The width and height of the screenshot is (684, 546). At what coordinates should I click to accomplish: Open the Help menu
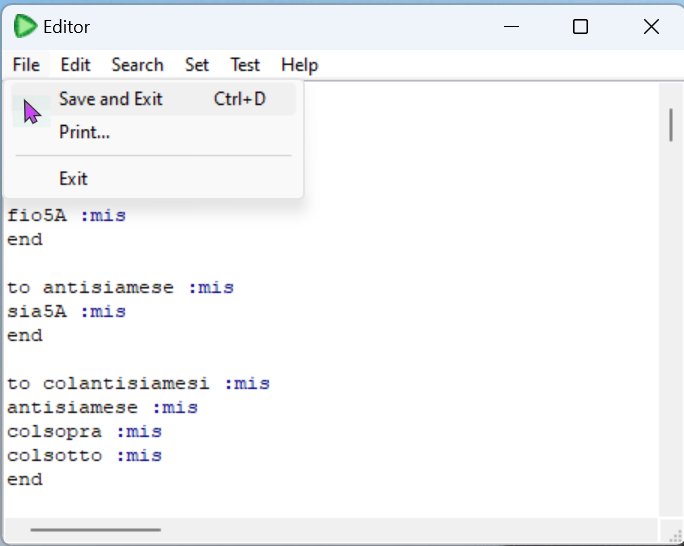point(299,65)
